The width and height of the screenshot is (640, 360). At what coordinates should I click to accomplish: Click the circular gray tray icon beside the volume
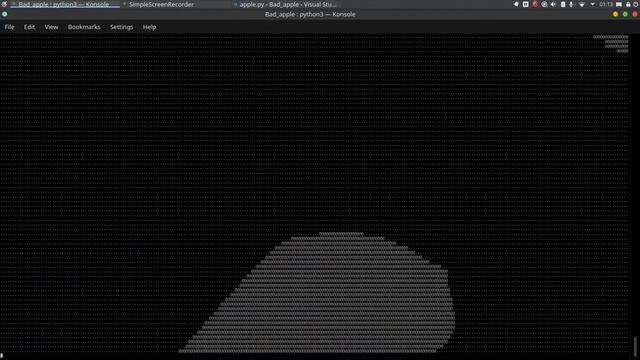[x=544, y=4]
